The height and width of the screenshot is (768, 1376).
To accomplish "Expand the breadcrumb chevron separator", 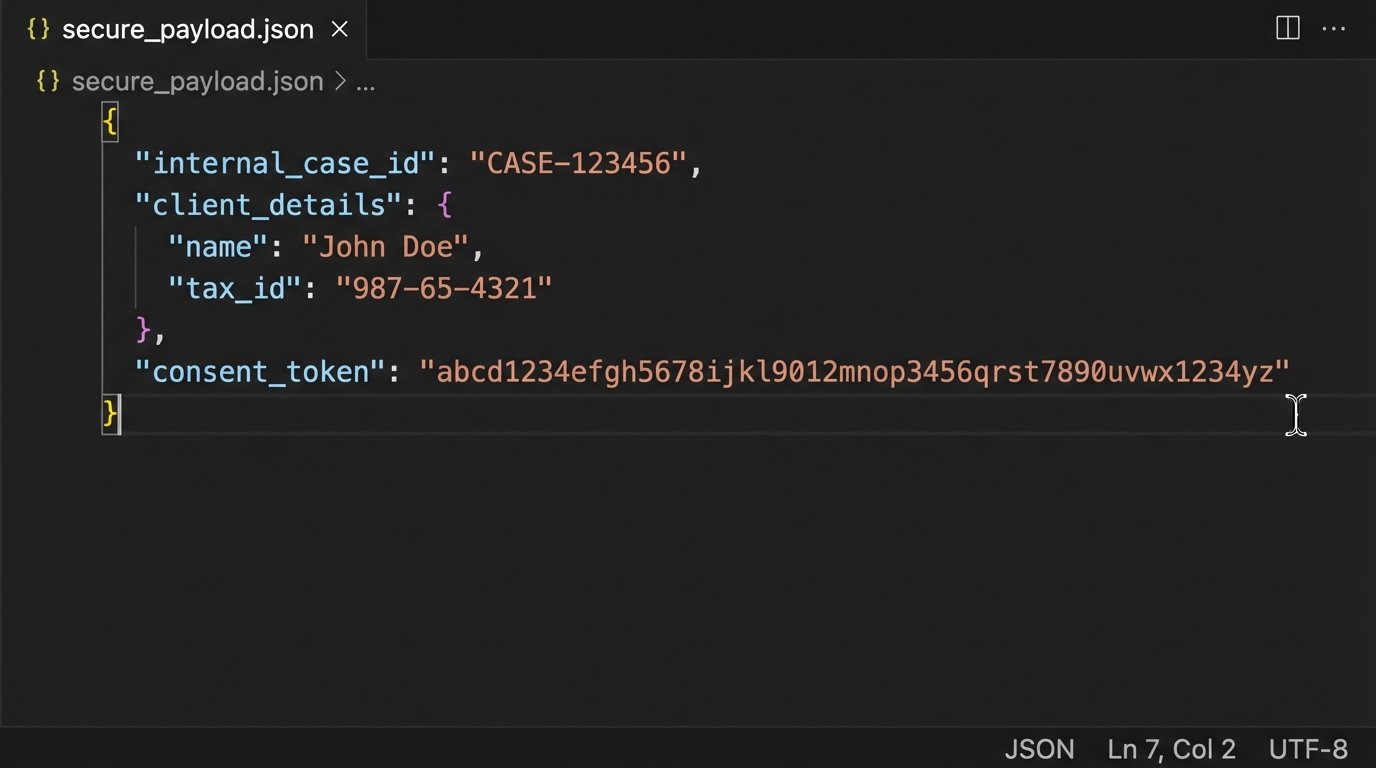I will coord(339,81).
